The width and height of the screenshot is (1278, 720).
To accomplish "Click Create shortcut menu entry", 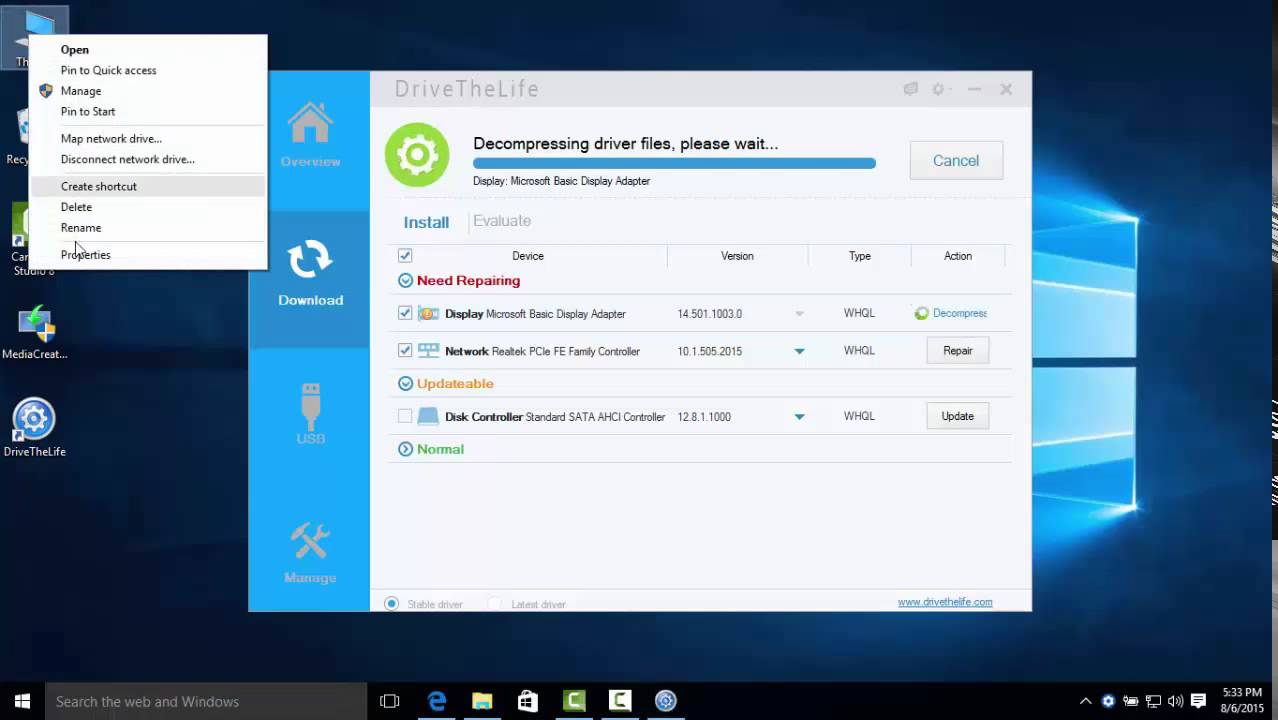I will click(x=148, y=186).
